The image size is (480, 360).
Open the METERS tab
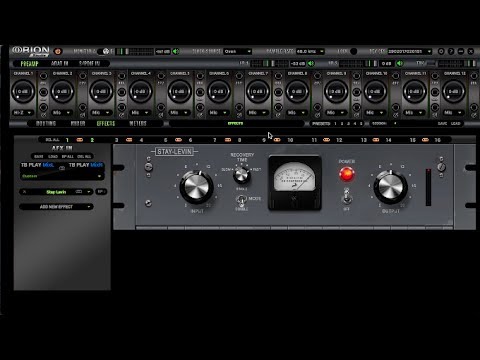pos(138,124)
